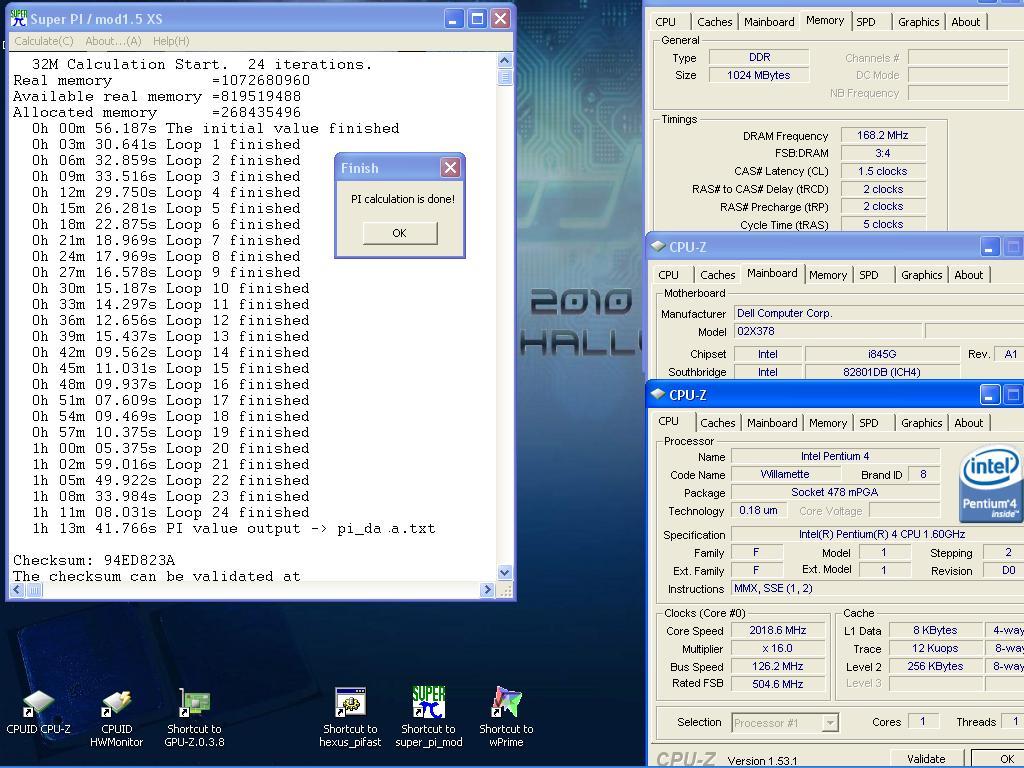Select SPD tab in bottom CPU-Z window
The image size is (1024, 768).
pos(869,423)
